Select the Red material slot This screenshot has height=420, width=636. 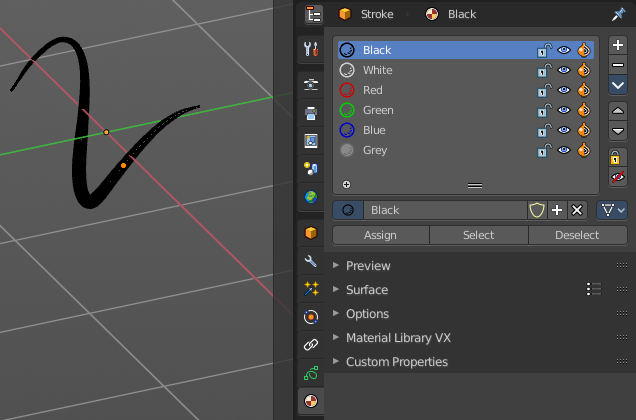[466, 90]
